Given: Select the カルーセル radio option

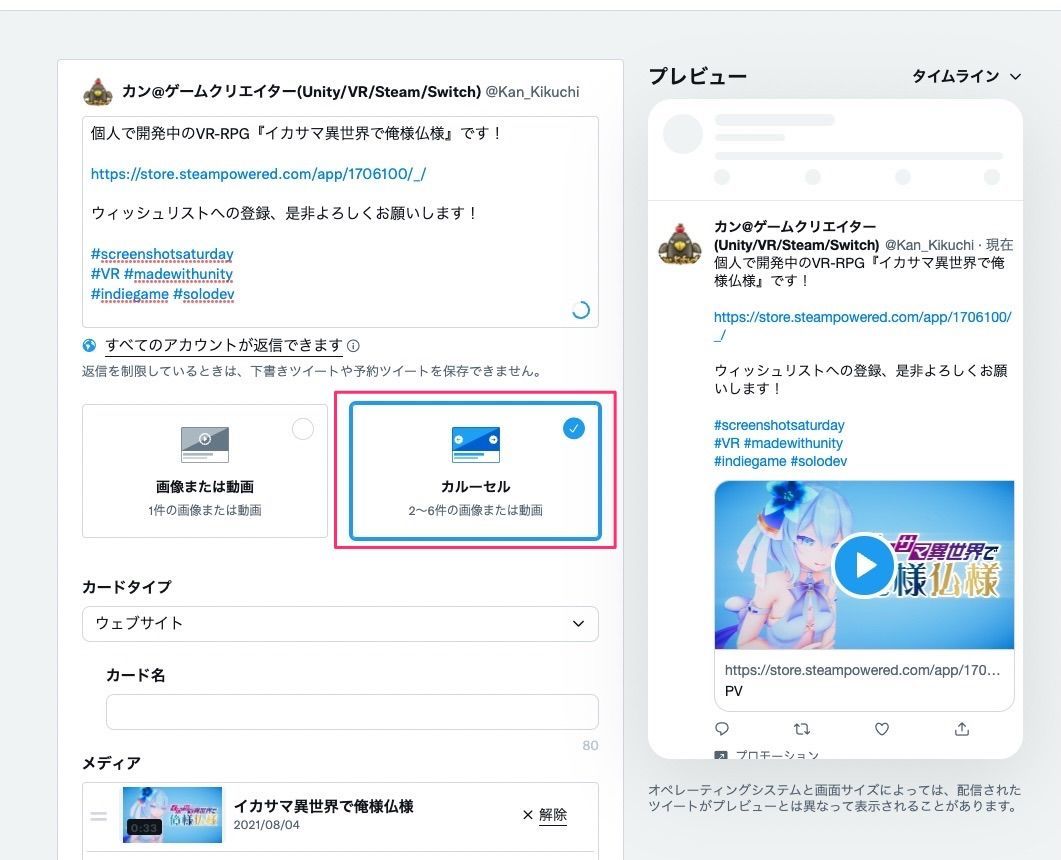Looking at the screenshot, I should click(574, 428).
